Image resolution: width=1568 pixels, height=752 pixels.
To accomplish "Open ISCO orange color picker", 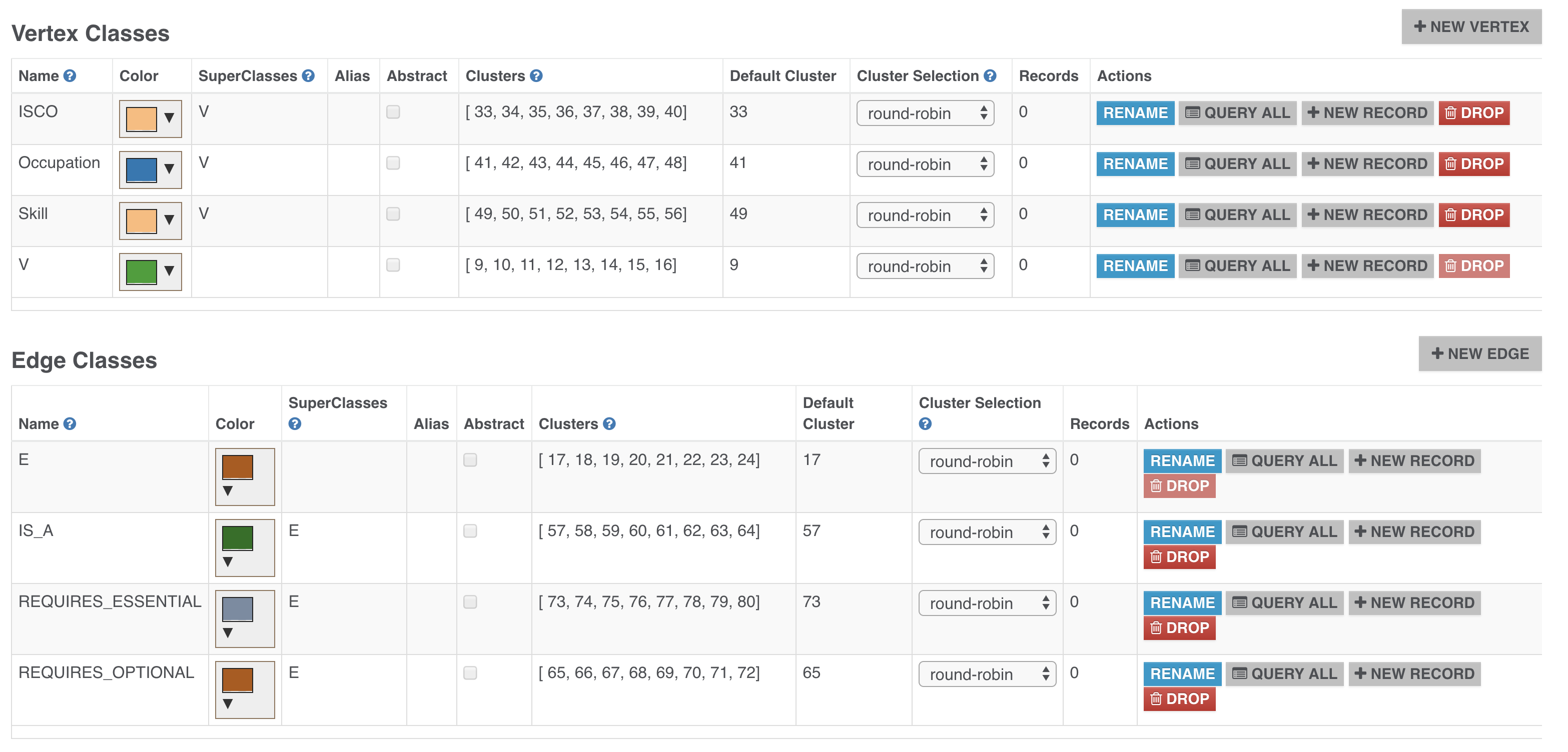I will click(151, 118).
